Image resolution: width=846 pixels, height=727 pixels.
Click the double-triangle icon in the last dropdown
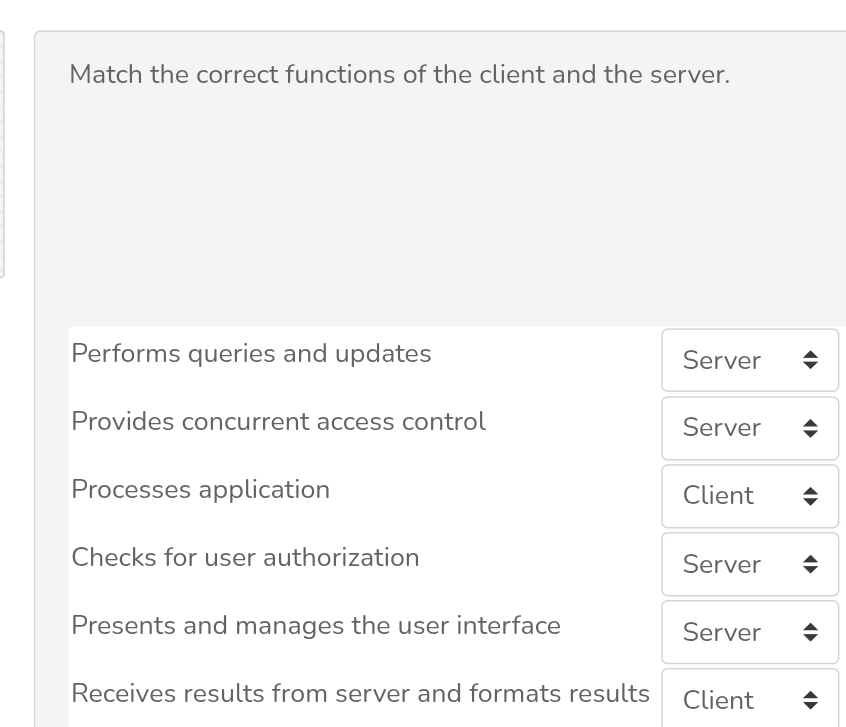click(x=810, y=700)
